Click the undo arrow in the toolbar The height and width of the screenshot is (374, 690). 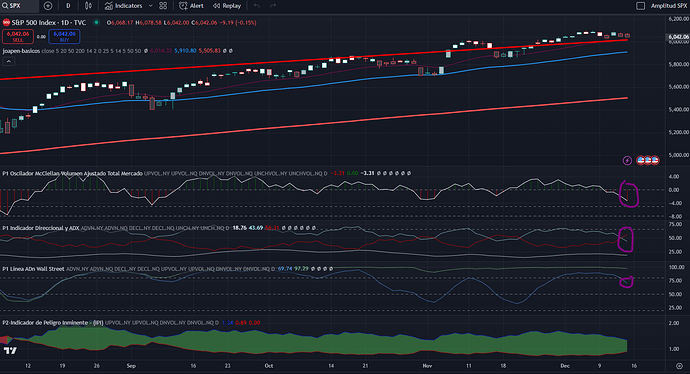point(257,6)
